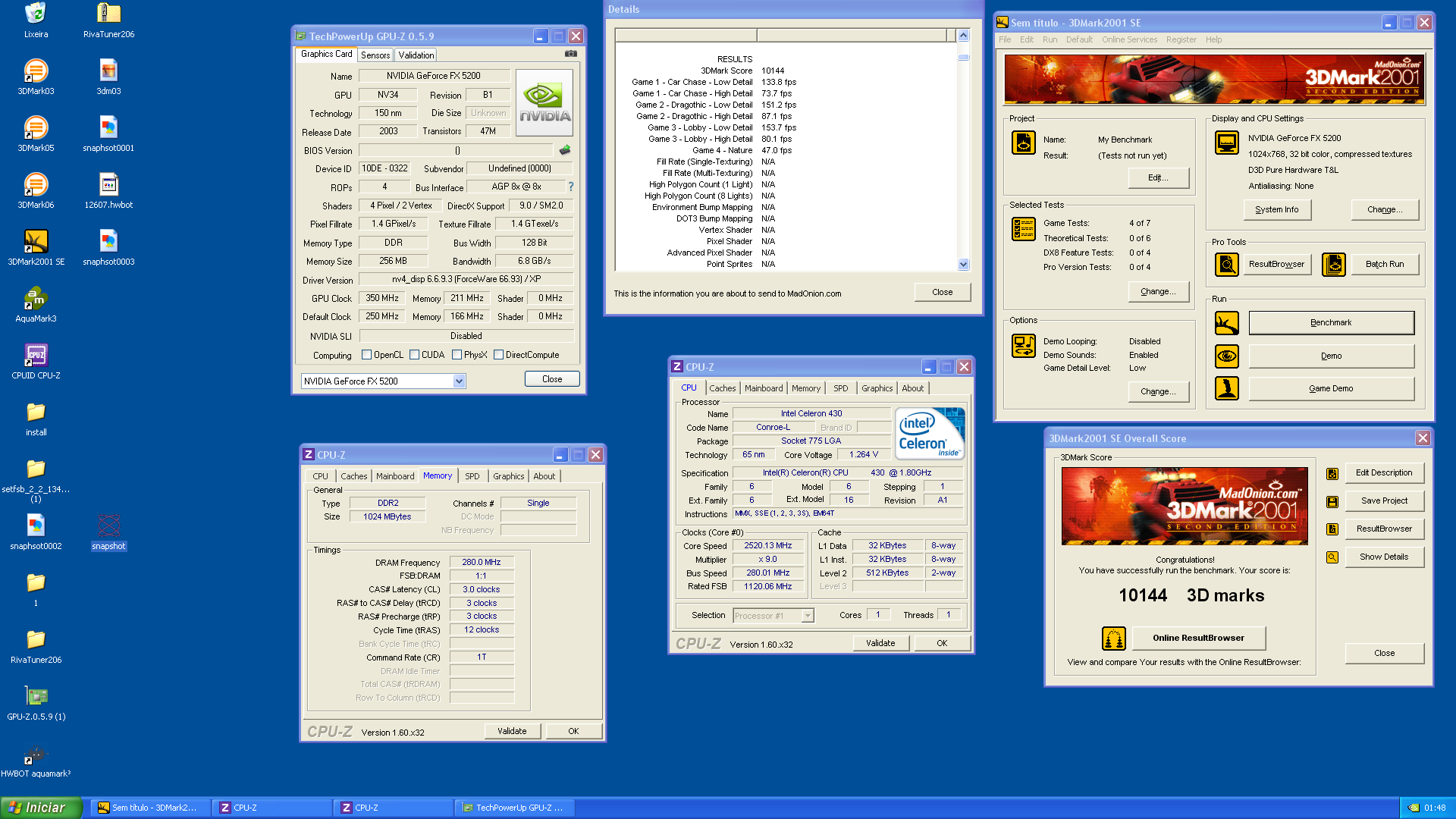Image resolution: width=1456 pixels, height=819 pixels.
Task: Launch the 3DMark03 desktop shortcut
Action: click(x=36, y=71)
